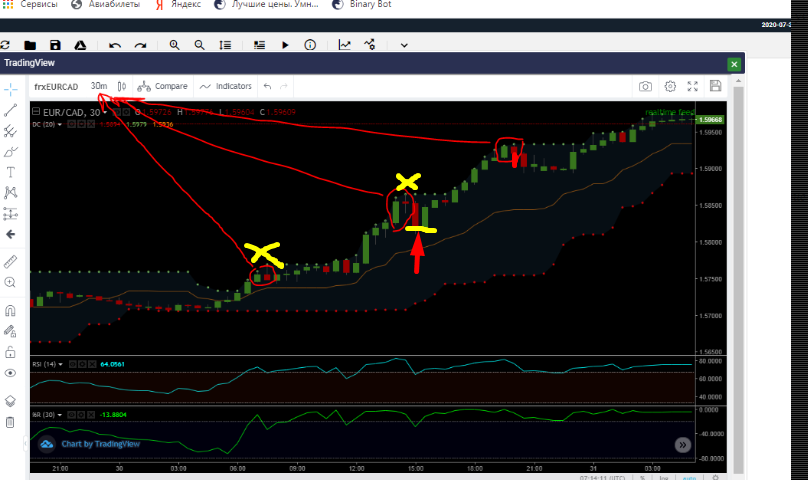This screenshot has width=808, height=480.
Task: Expand the %R (30) indicator dropdown
Action: pos(60,415)
